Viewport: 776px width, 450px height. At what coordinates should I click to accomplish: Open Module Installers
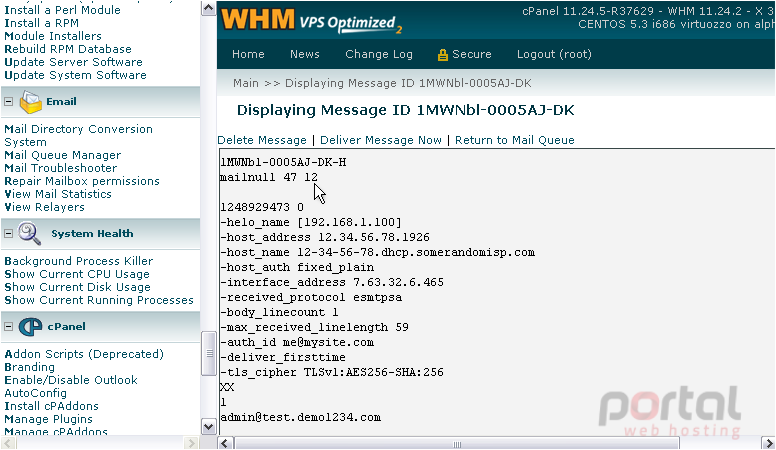53,36
